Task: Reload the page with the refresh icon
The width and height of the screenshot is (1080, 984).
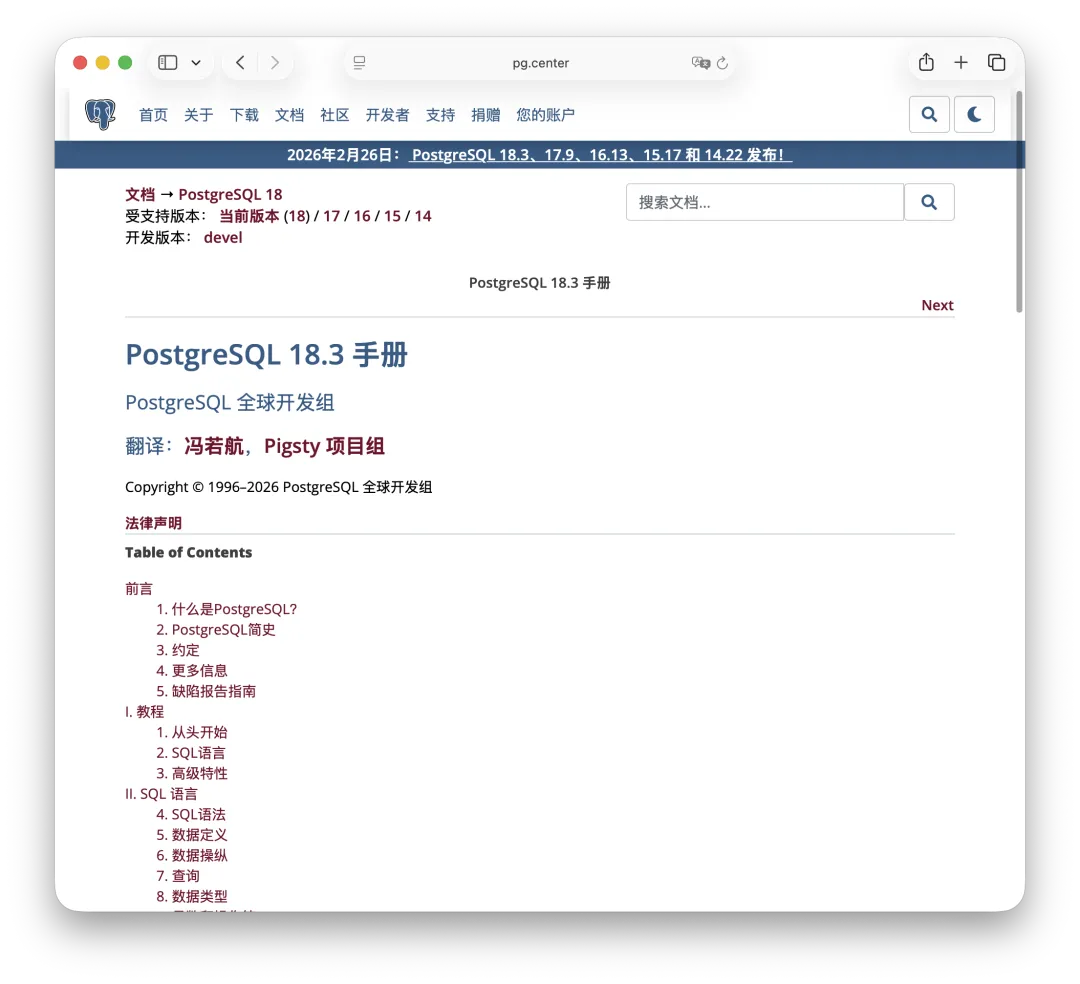Action: tap(723, 62)
